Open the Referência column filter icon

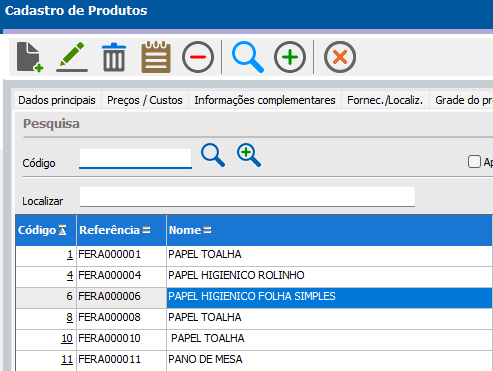(x=146, y=230)
